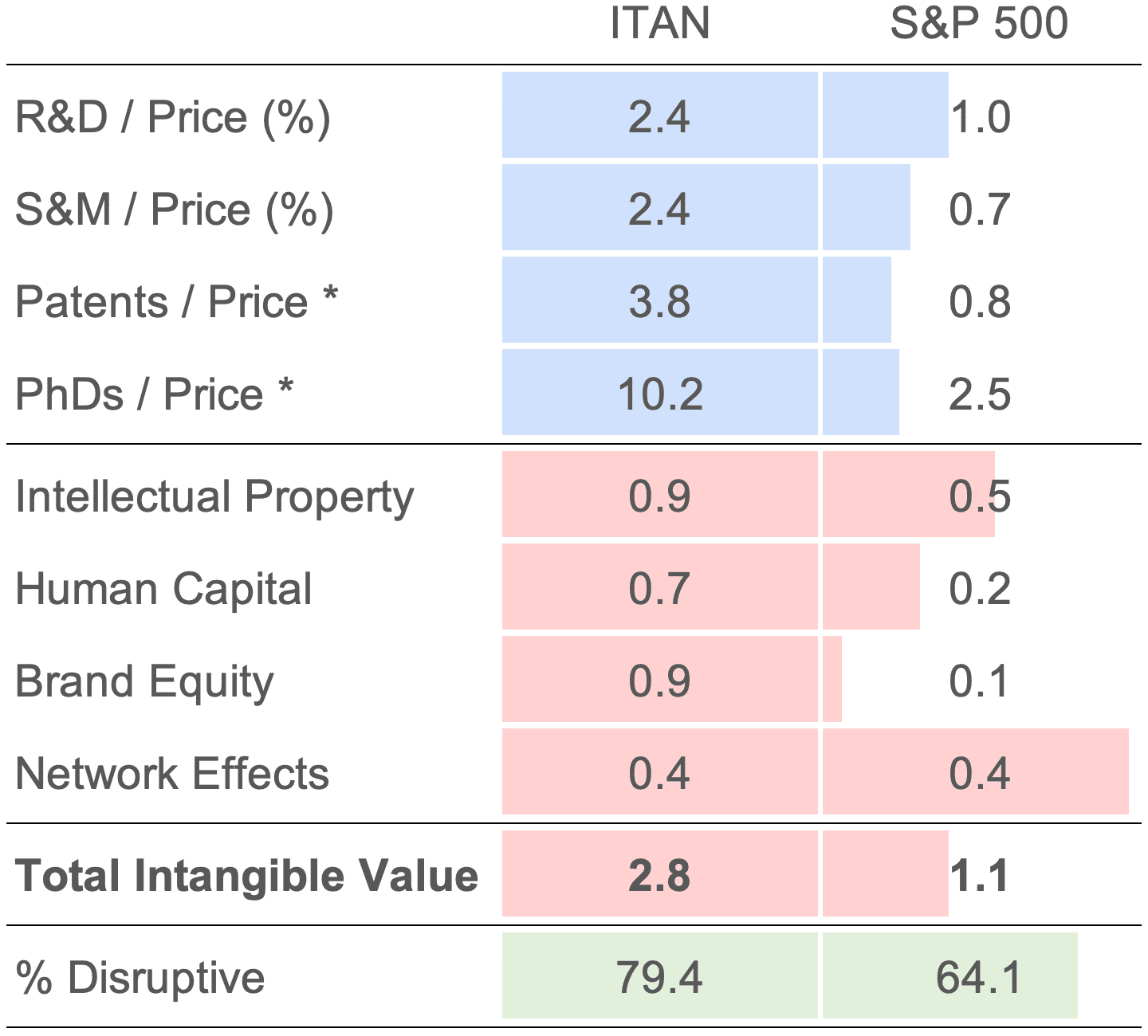1148x1036 pixels.
Task: Click S&P 500's bold 1.1 total value
Action: [979, 875]
